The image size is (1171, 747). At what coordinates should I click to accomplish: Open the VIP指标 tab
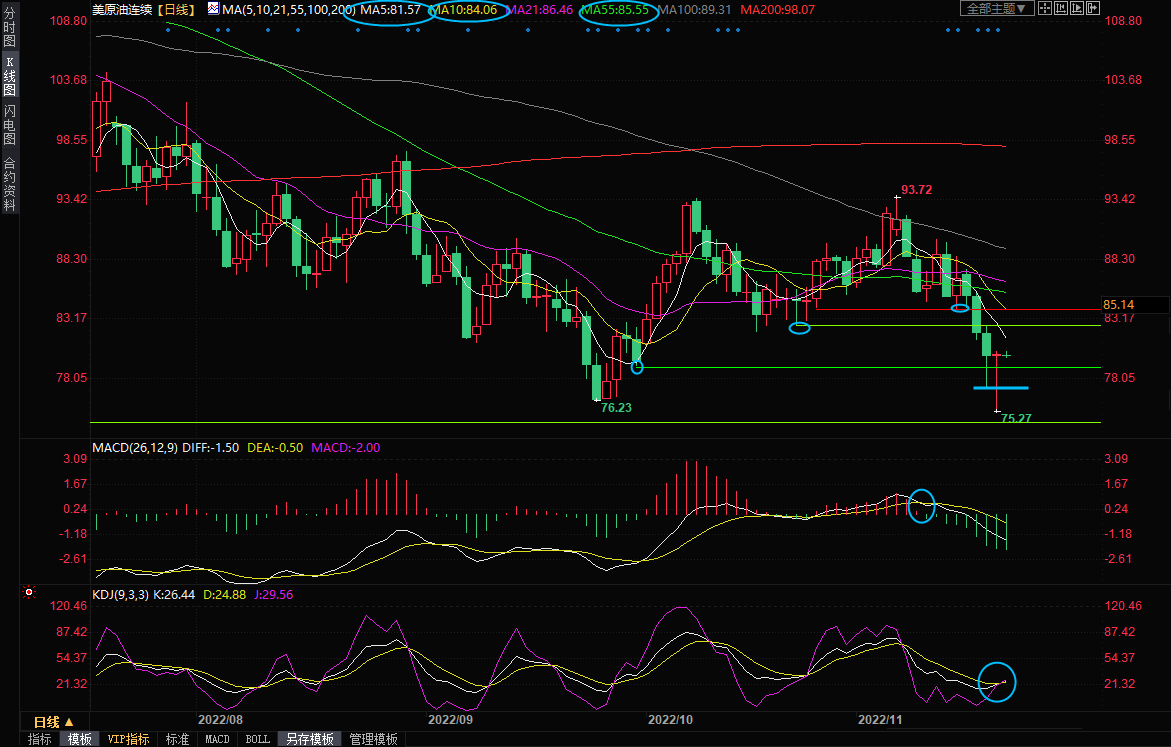128,740
